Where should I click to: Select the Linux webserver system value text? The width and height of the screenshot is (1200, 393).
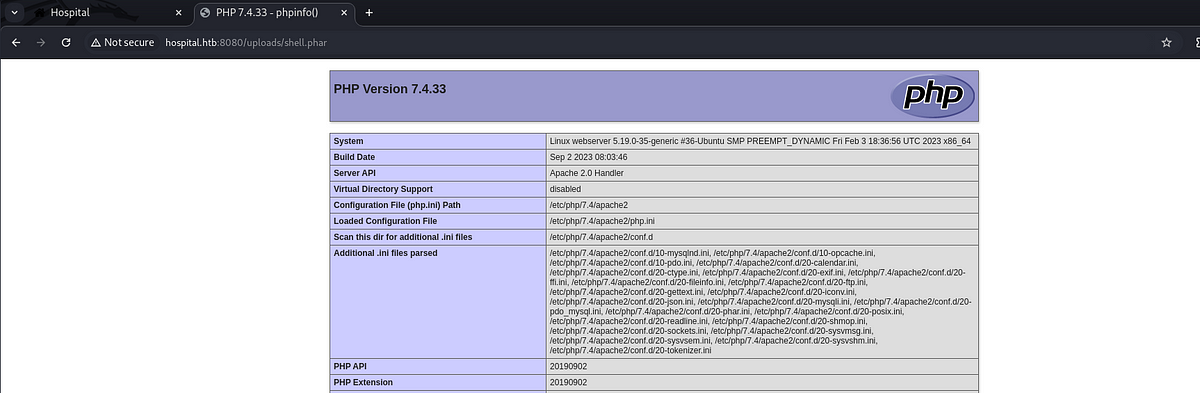[760, 141]
